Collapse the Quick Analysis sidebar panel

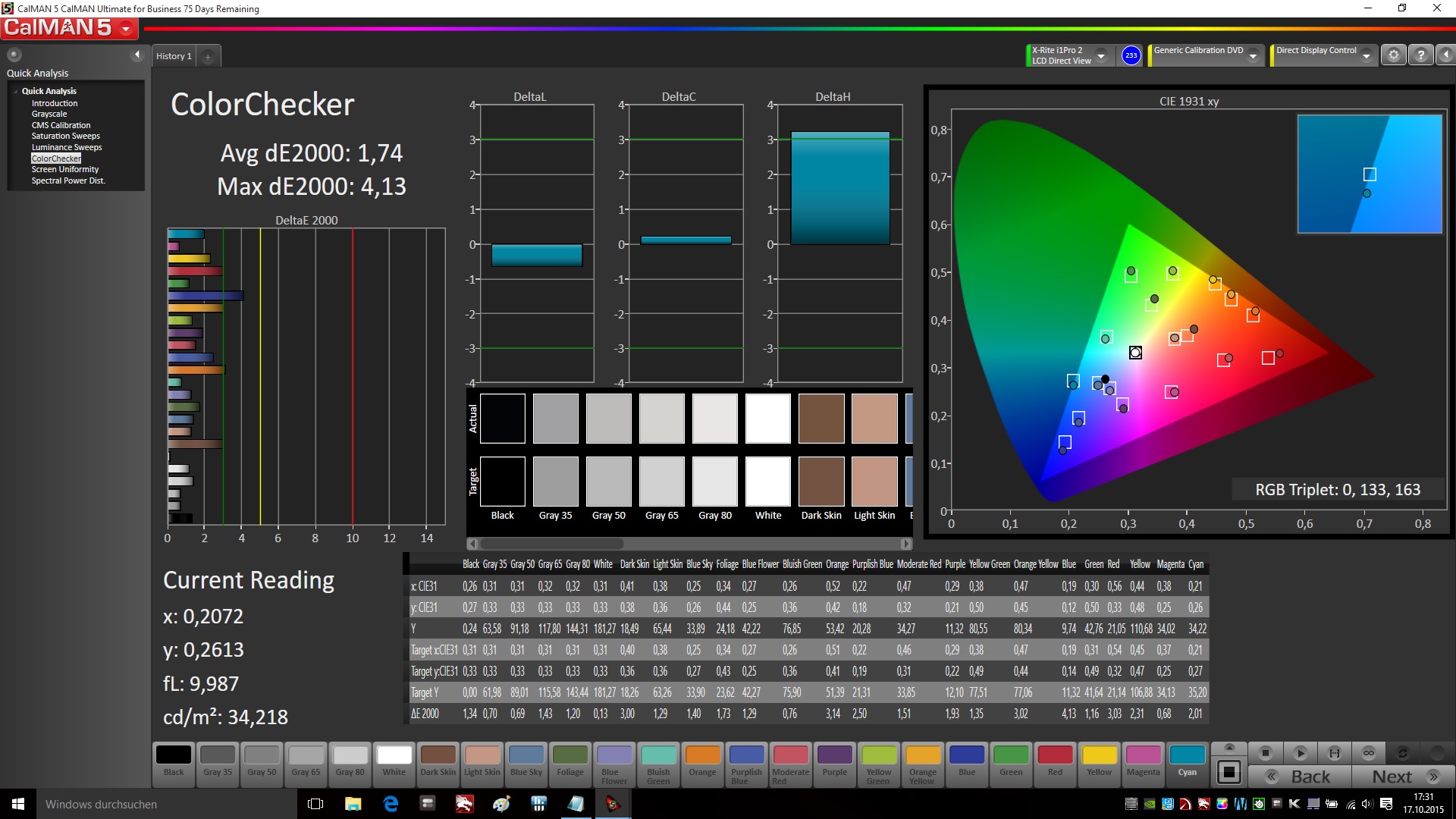(x=137, y=55)
